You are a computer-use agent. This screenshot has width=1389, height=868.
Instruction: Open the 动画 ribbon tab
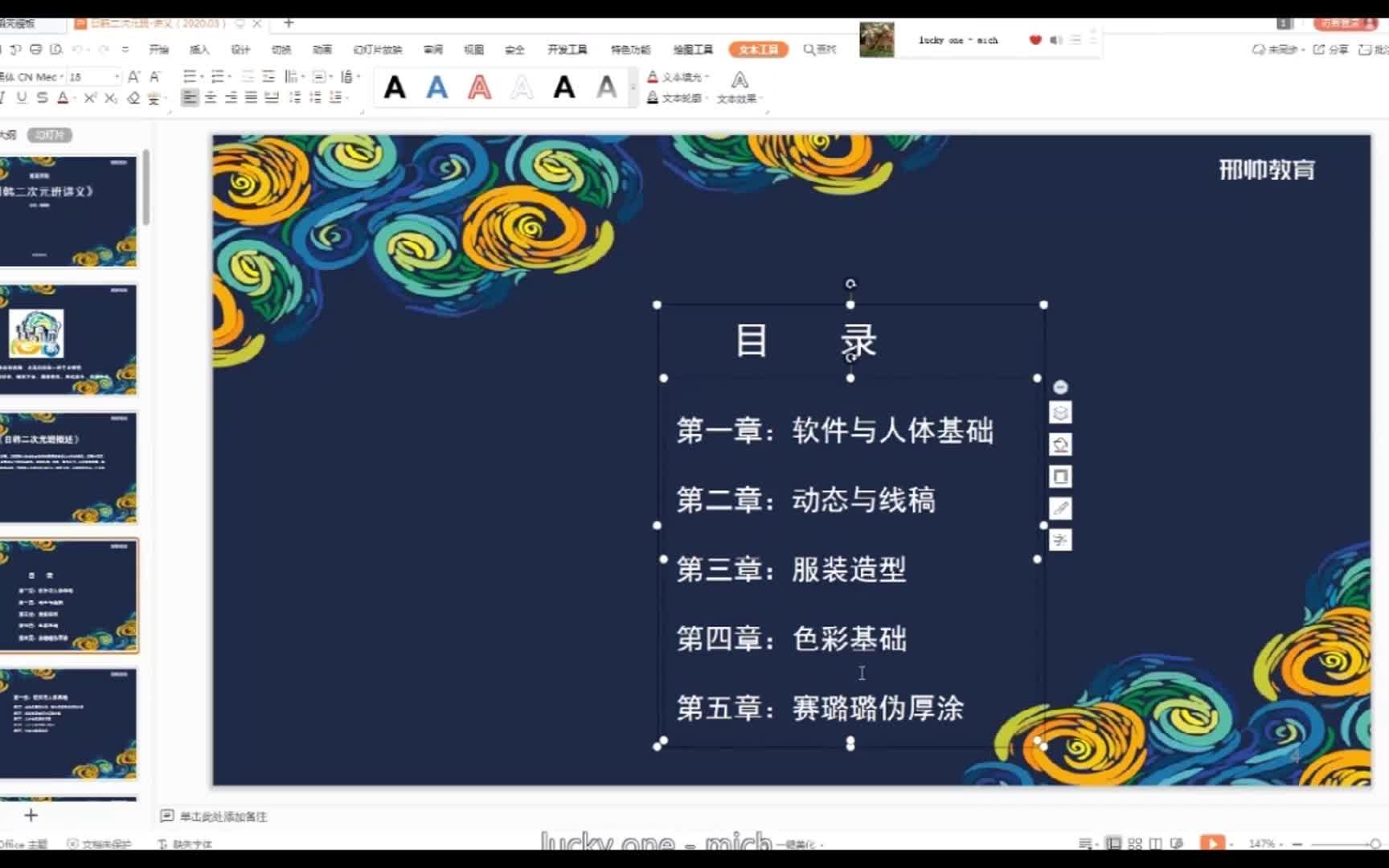click(322, 50)
